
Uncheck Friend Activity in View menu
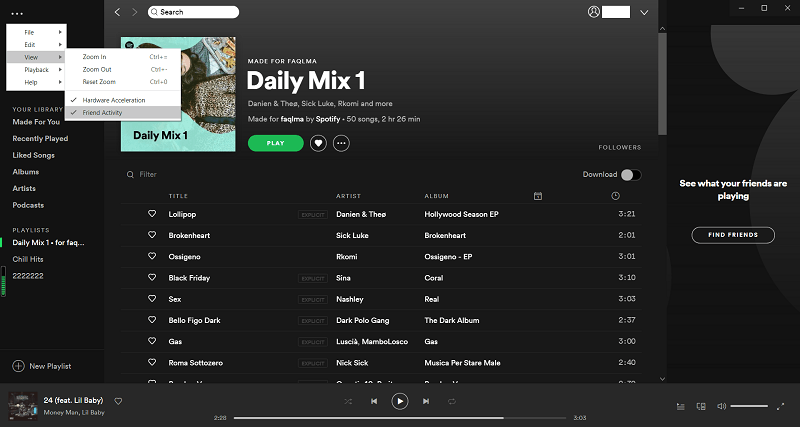coord(123,113)
